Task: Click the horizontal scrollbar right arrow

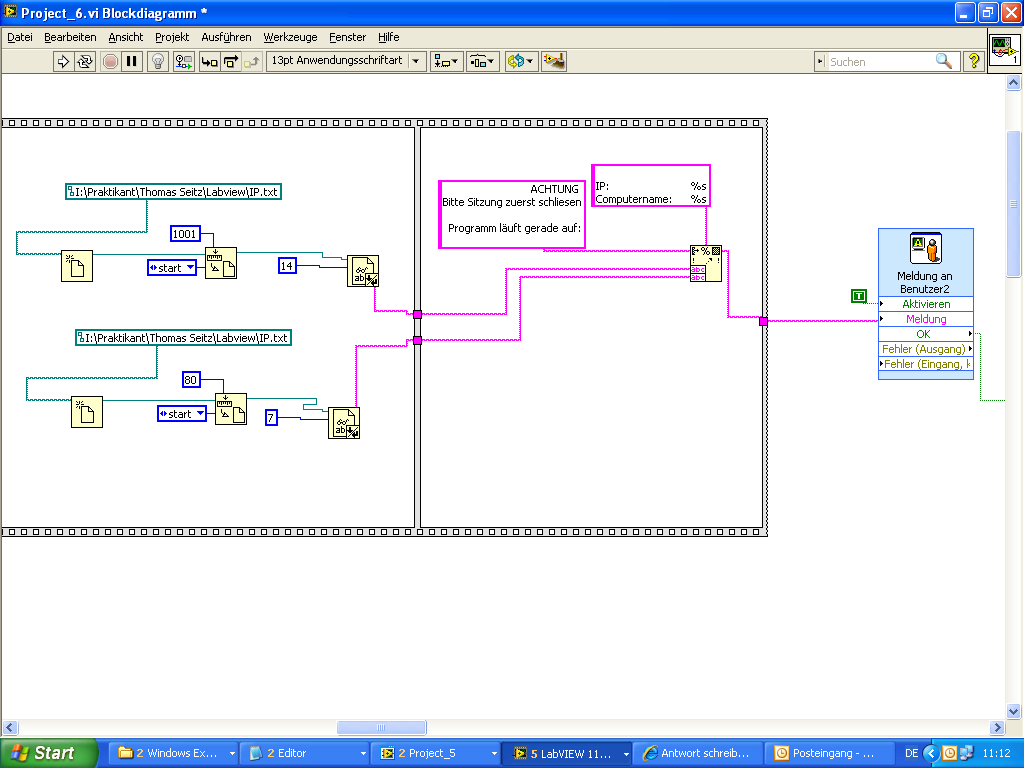Action: click(x=997, y=727)
